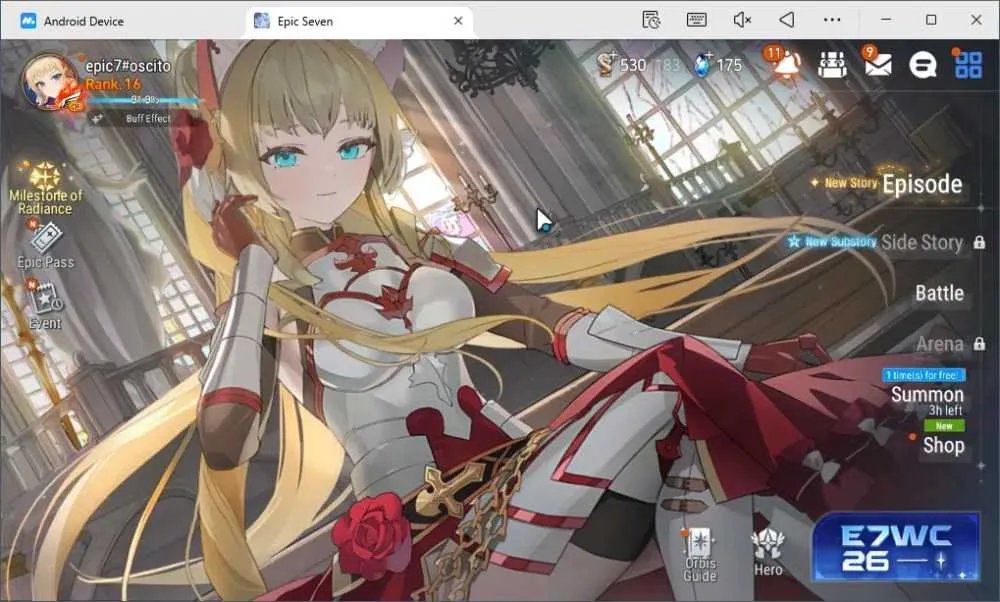
Task: Open Milestone of Radiance
Action: click(45, 189)
